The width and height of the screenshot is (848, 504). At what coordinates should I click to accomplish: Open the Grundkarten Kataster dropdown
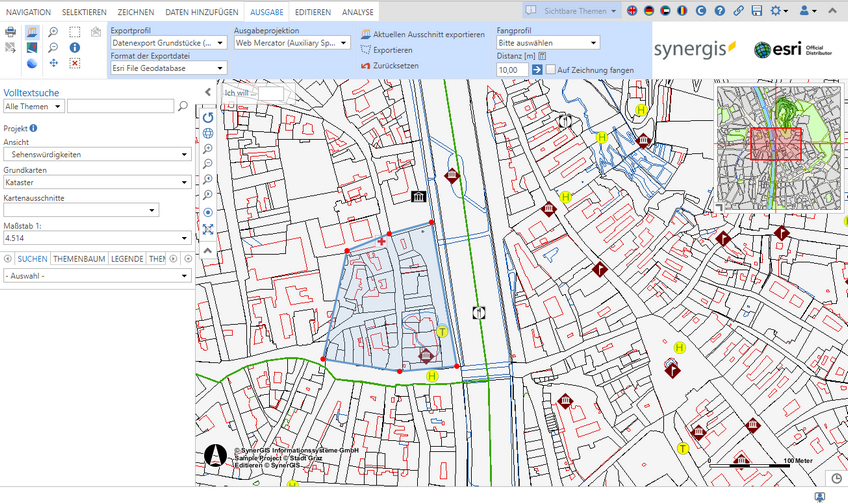coord(97,183)
